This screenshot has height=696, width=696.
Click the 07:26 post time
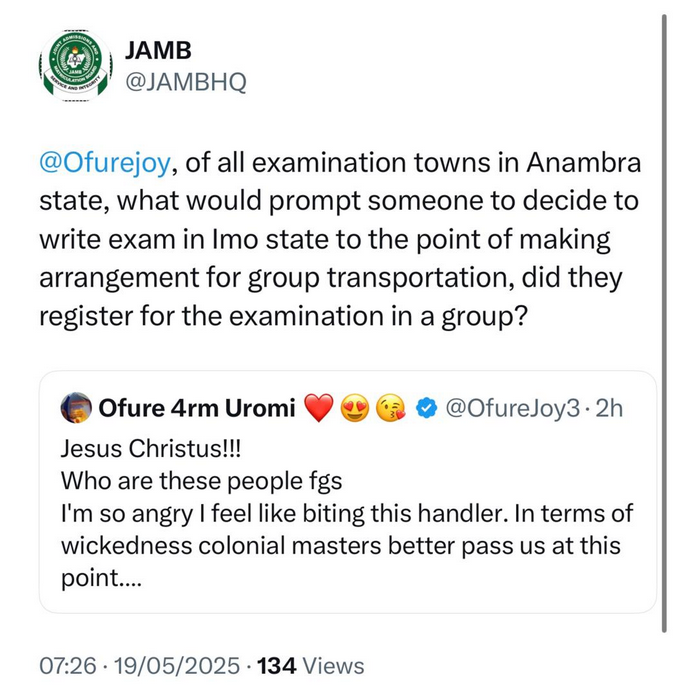coord(68,665)
